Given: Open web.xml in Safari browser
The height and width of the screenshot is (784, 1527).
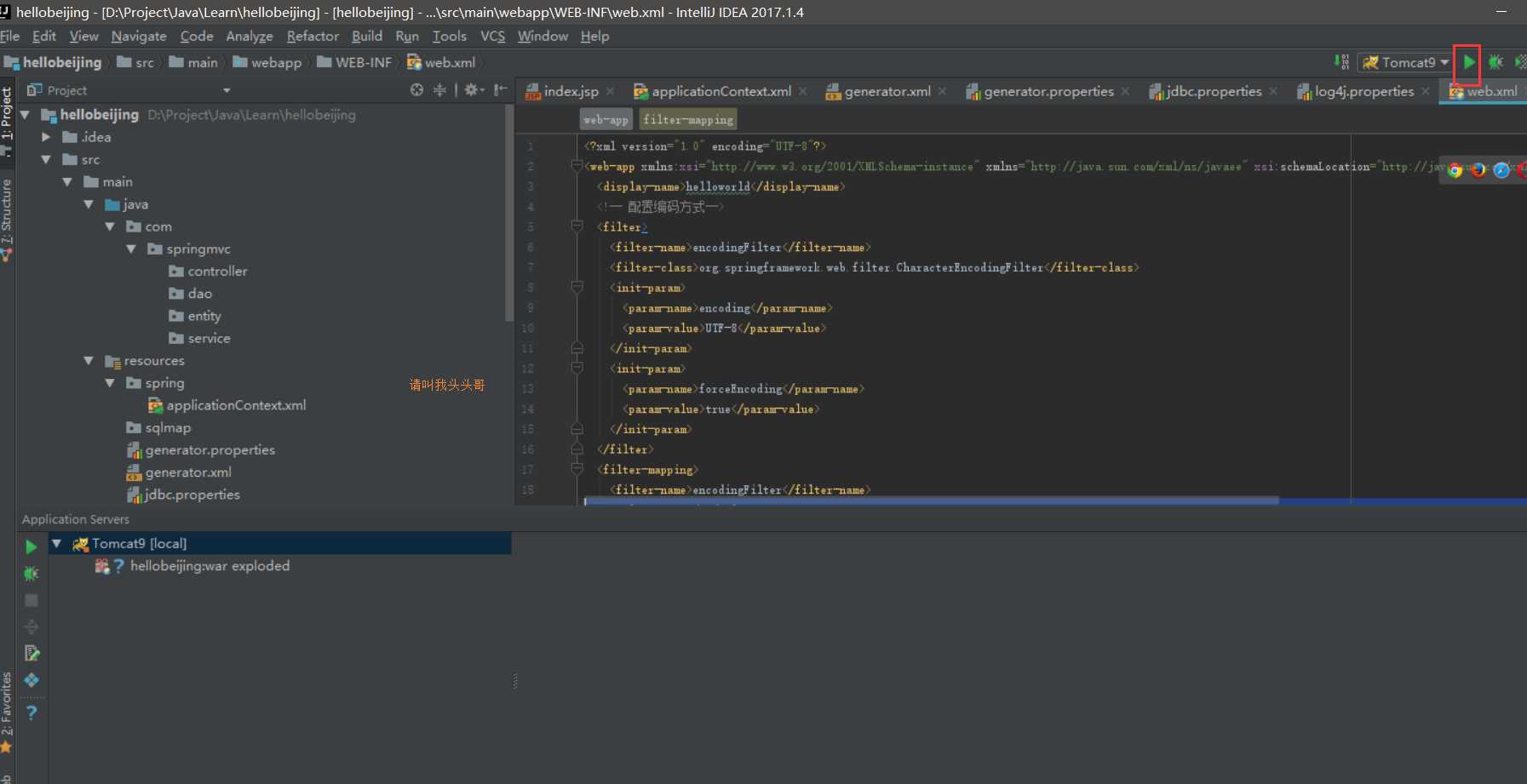Looking at the screenshot, I should (x=1501, y=169).
